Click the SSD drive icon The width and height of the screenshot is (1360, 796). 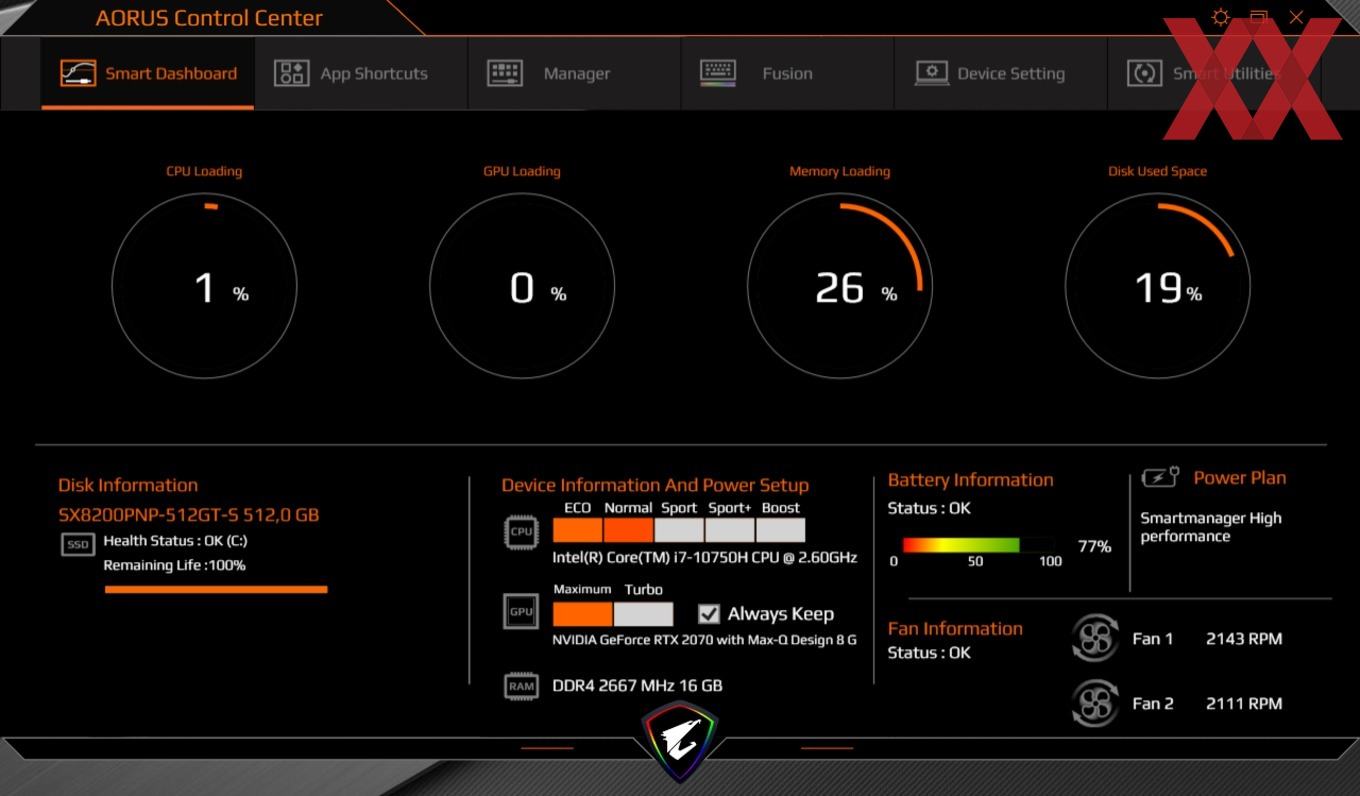78,545
